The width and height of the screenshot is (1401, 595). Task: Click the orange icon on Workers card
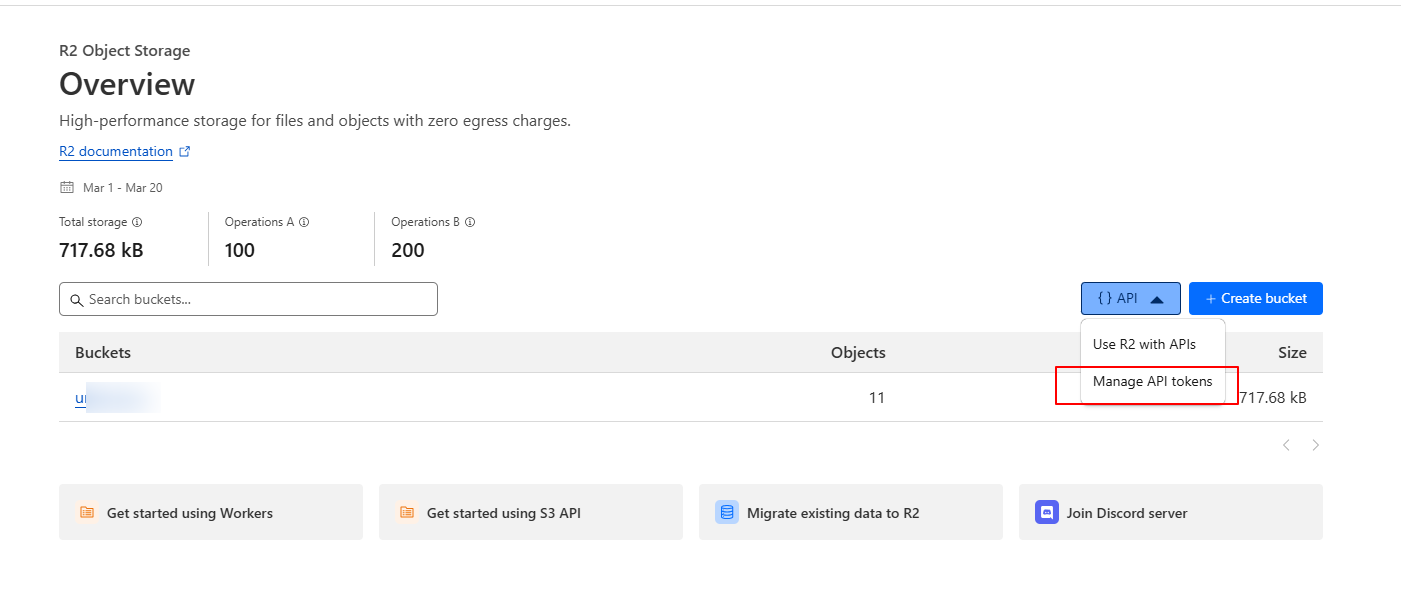click(x=87, y=513)
